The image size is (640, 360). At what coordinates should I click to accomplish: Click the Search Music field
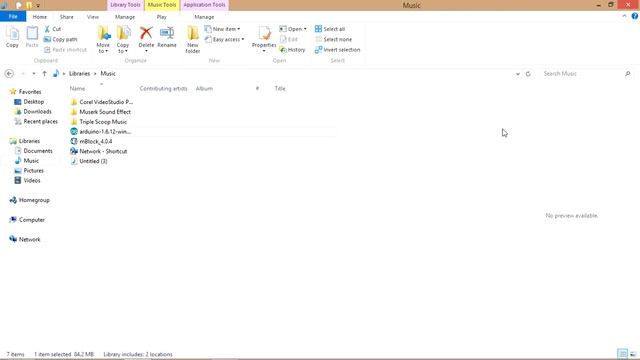582,73
